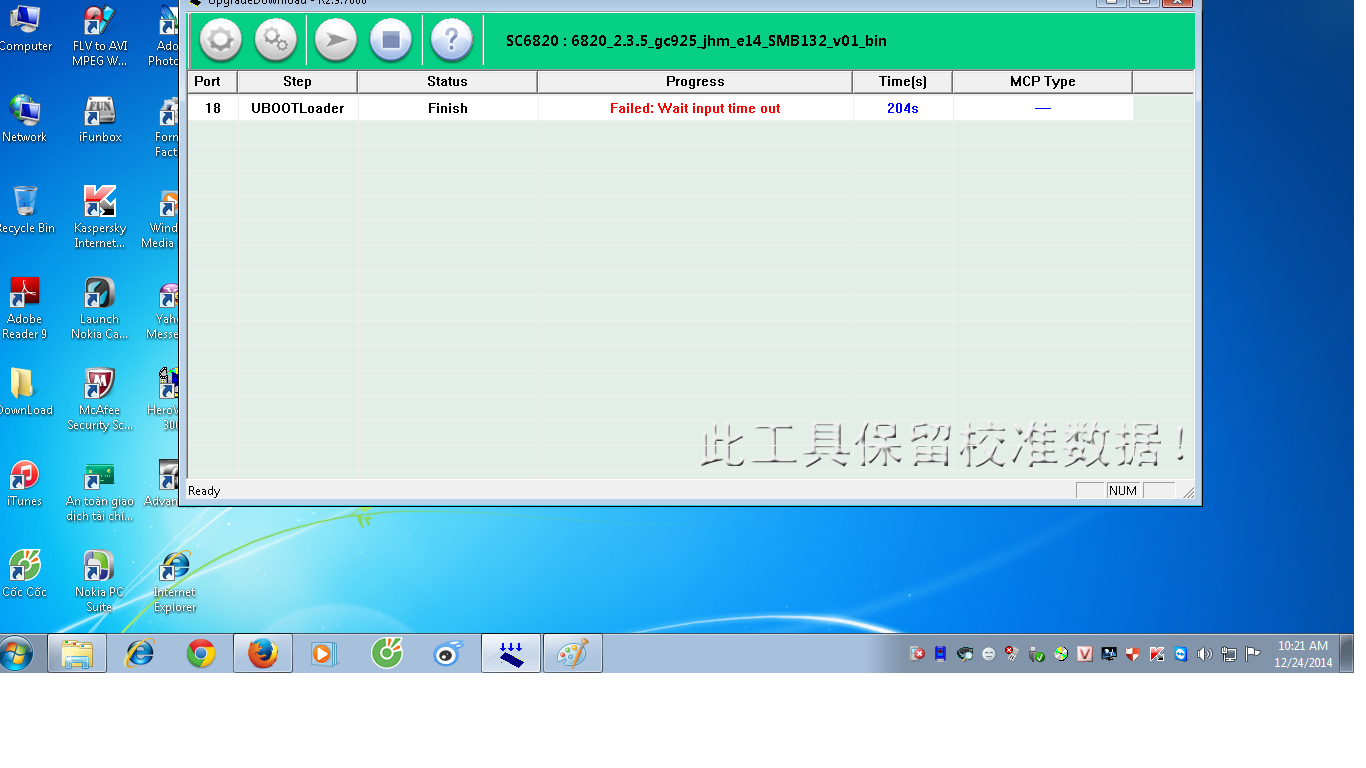Click the Step column header

(x=297, y=81)
